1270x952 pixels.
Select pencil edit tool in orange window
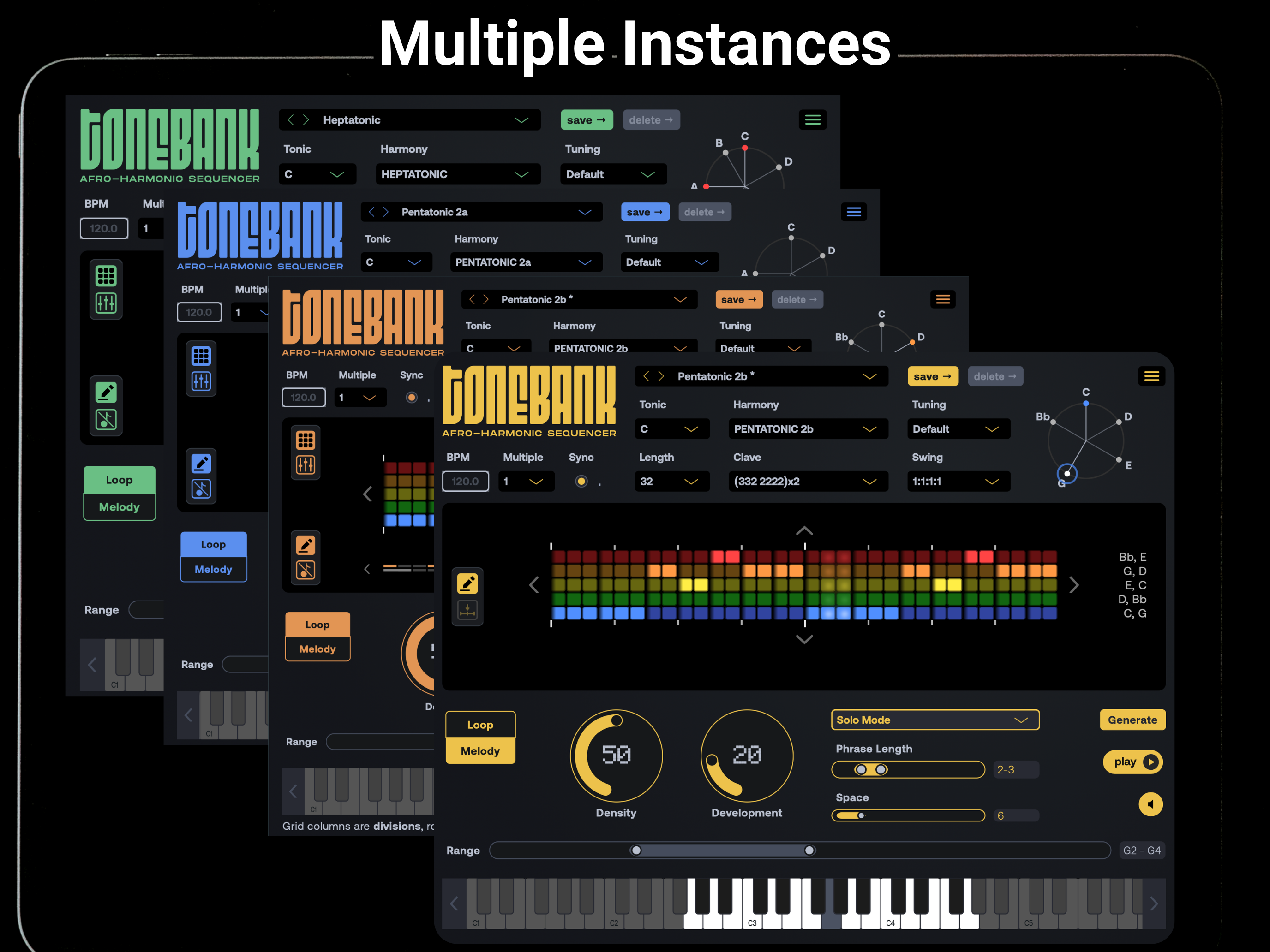(306, 545)
